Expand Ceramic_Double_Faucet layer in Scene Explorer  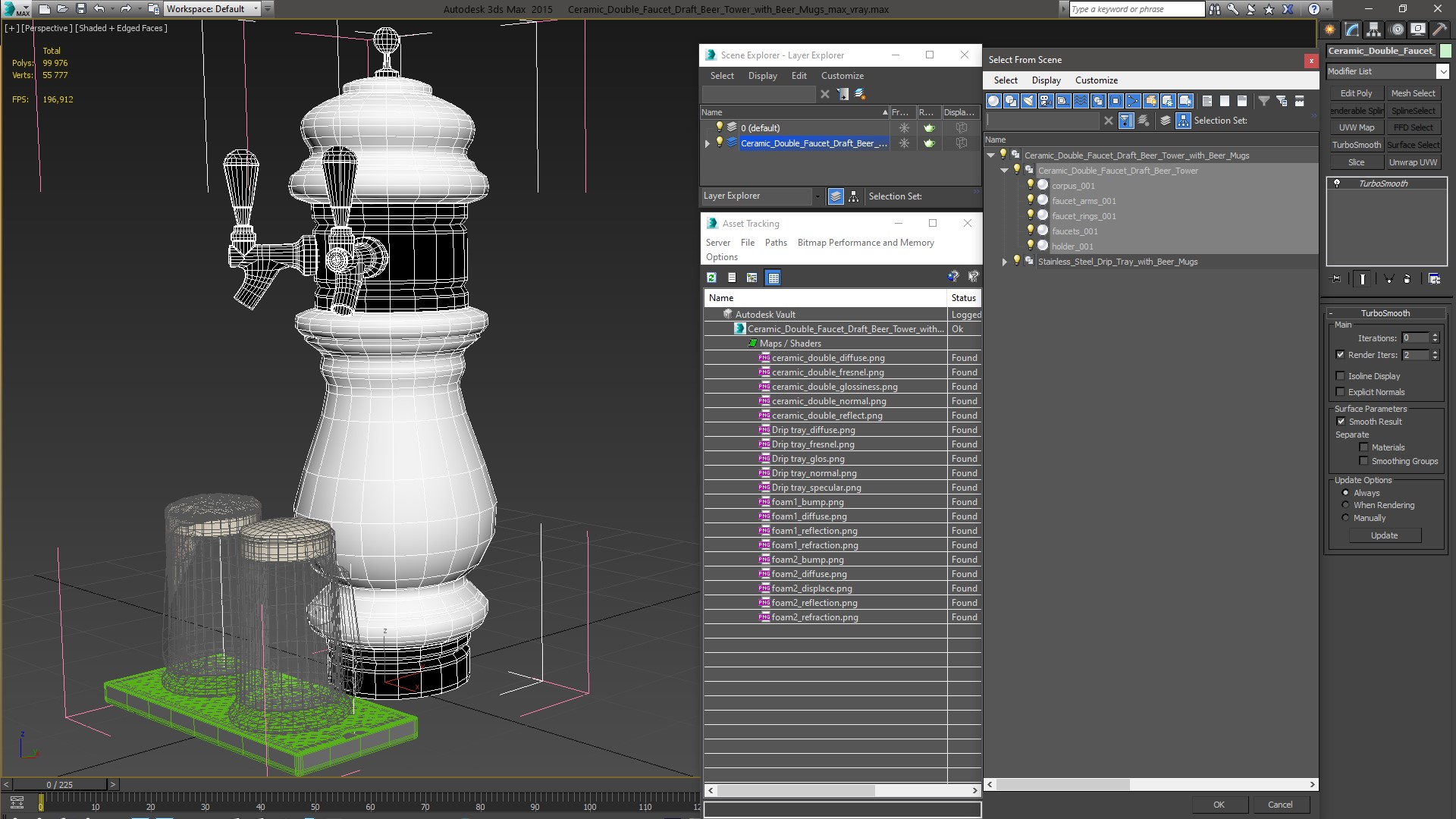(708, 143)
